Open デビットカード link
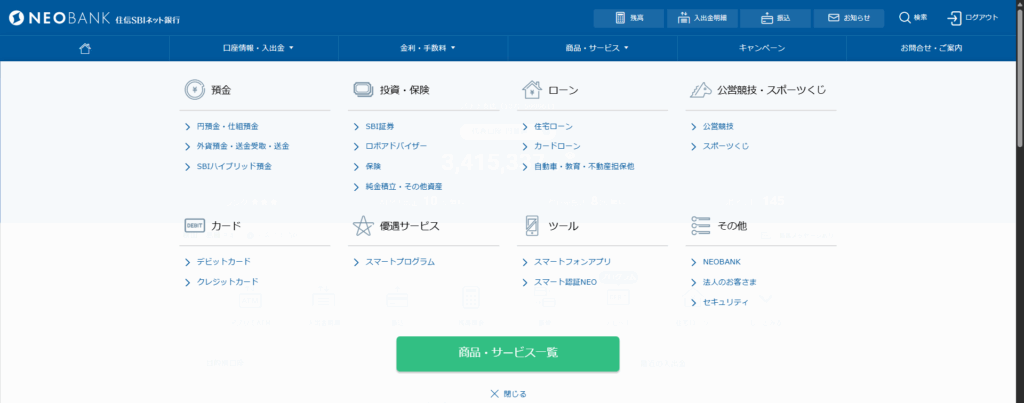The height and width of the screenshot is (403, 1024). tap(223, 262)
